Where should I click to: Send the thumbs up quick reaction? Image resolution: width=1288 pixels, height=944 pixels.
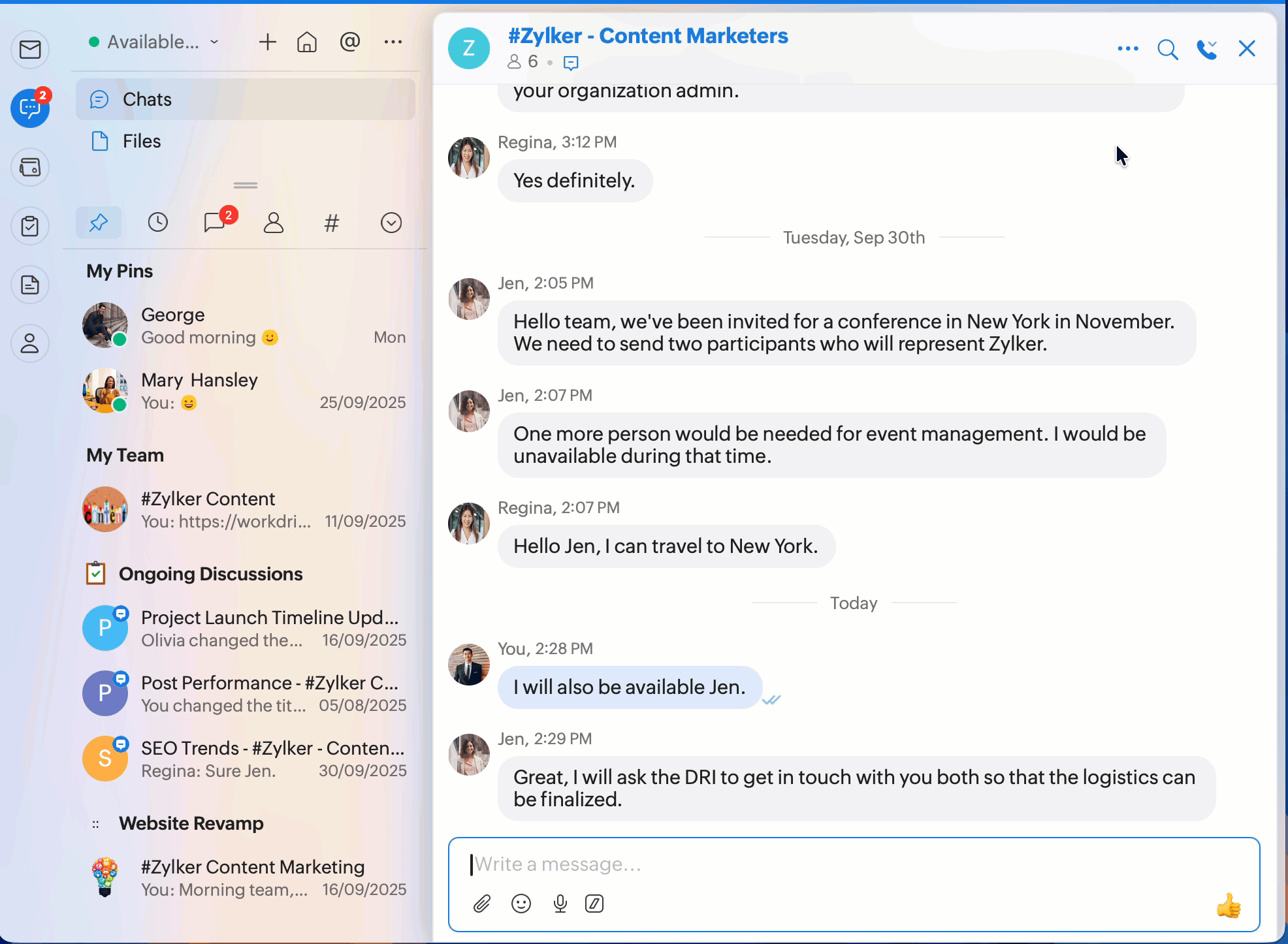click(x=1228, y=905)
